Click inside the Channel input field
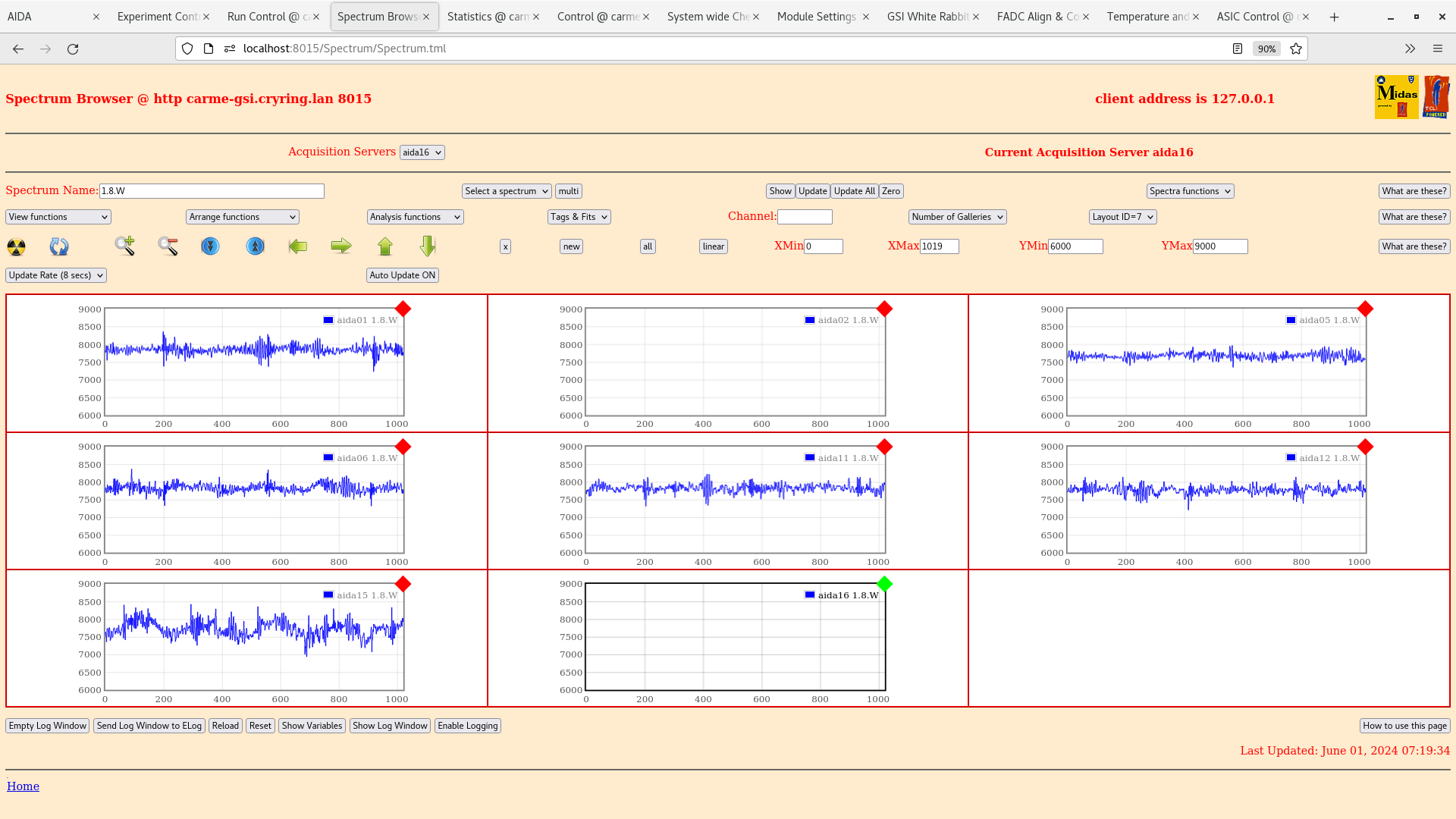1456x819 pixels. (x=805, y=216)
